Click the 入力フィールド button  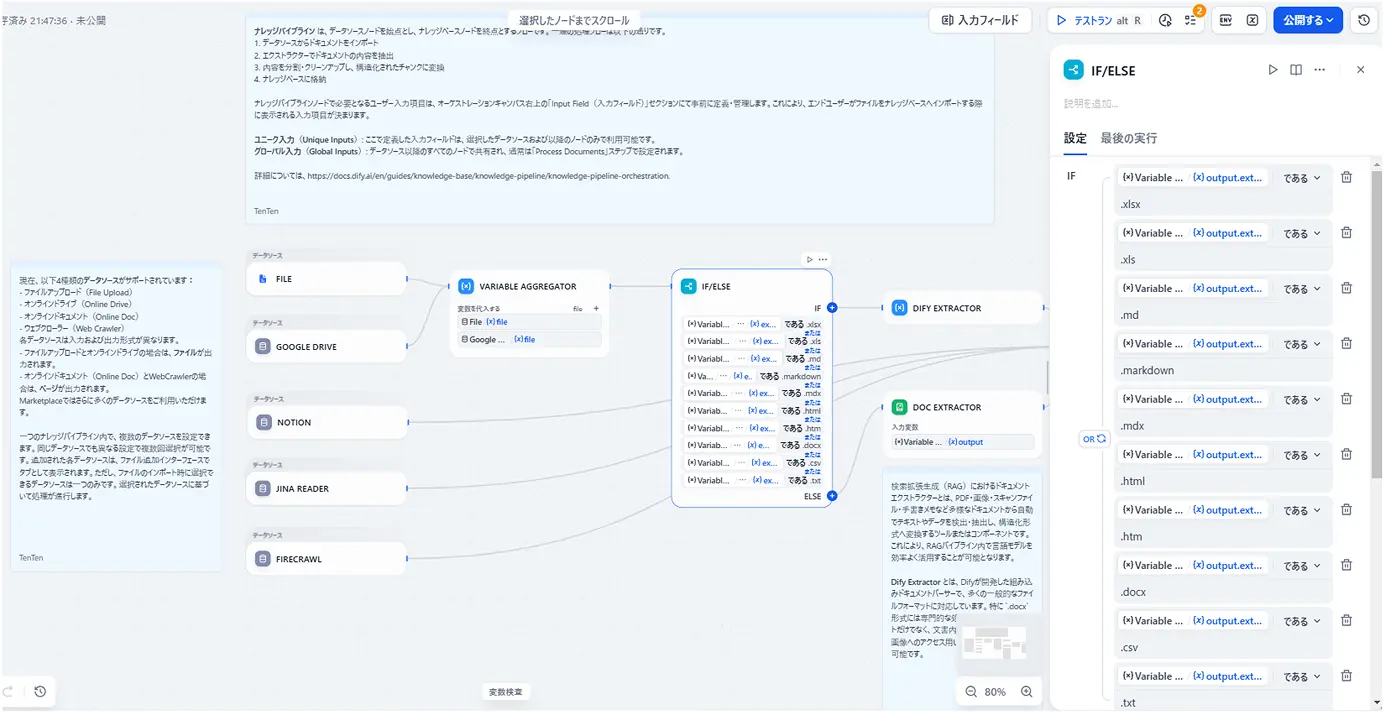click(979, 20)
